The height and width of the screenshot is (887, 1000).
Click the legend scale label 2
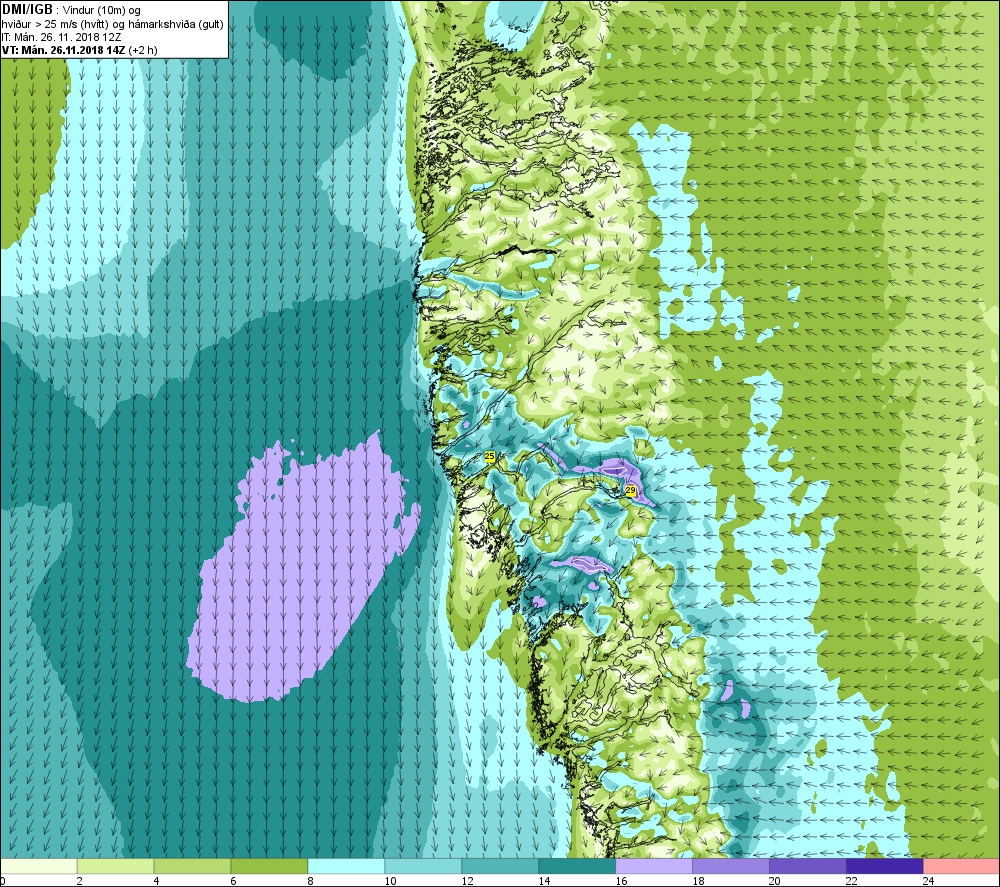pyautogui.click(x=79, y=881)
